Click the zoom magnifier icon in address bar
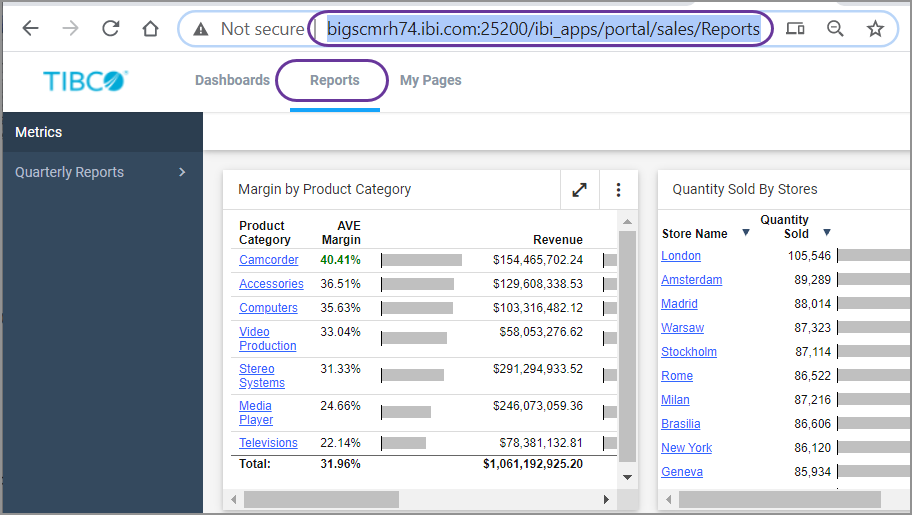The width and height of the screenshot is (912, 515). click(x=836, y=29)
